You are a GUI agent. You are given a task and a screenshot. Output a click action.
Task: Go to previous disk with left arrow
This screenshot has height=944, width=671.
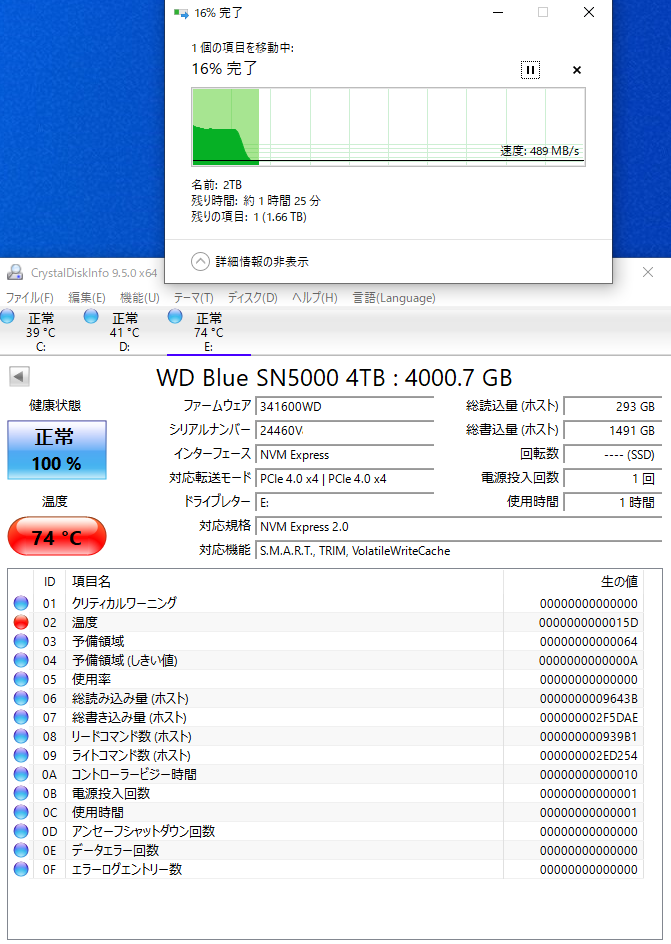tap(19, 377)
